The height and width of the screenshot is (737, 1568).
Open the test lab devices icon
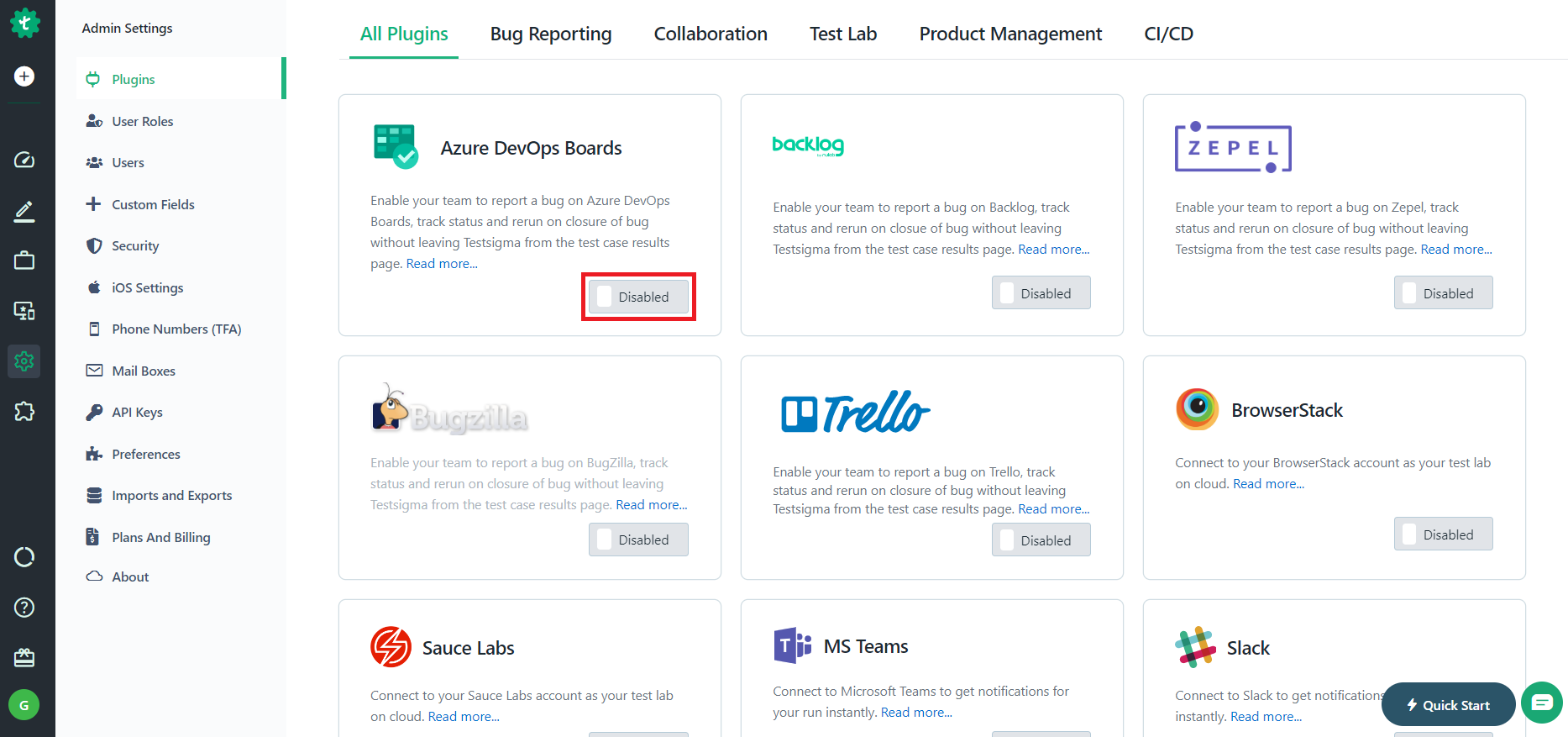[24, 311]
